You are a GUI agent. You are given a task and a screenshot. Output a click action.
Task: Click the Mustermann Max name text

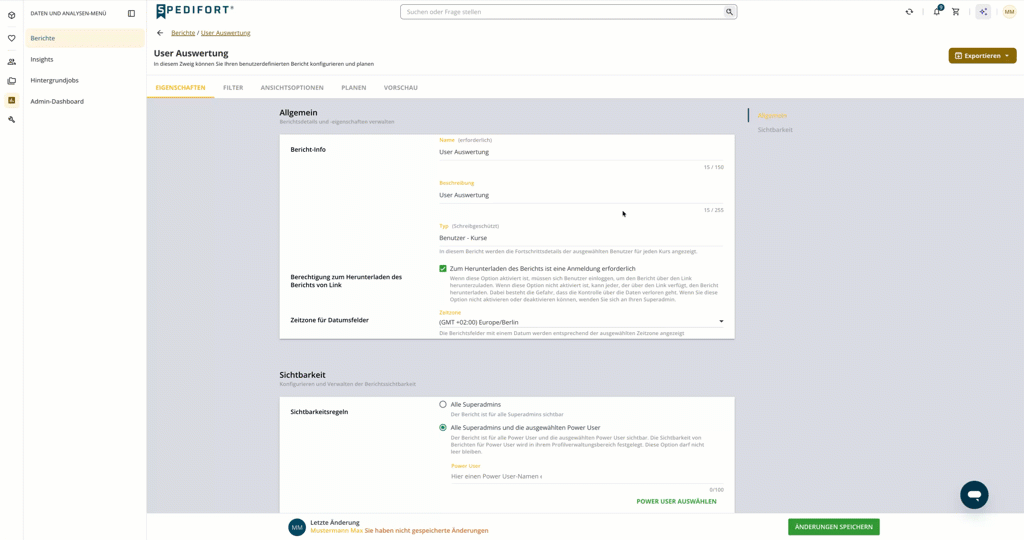pos(336,531)
